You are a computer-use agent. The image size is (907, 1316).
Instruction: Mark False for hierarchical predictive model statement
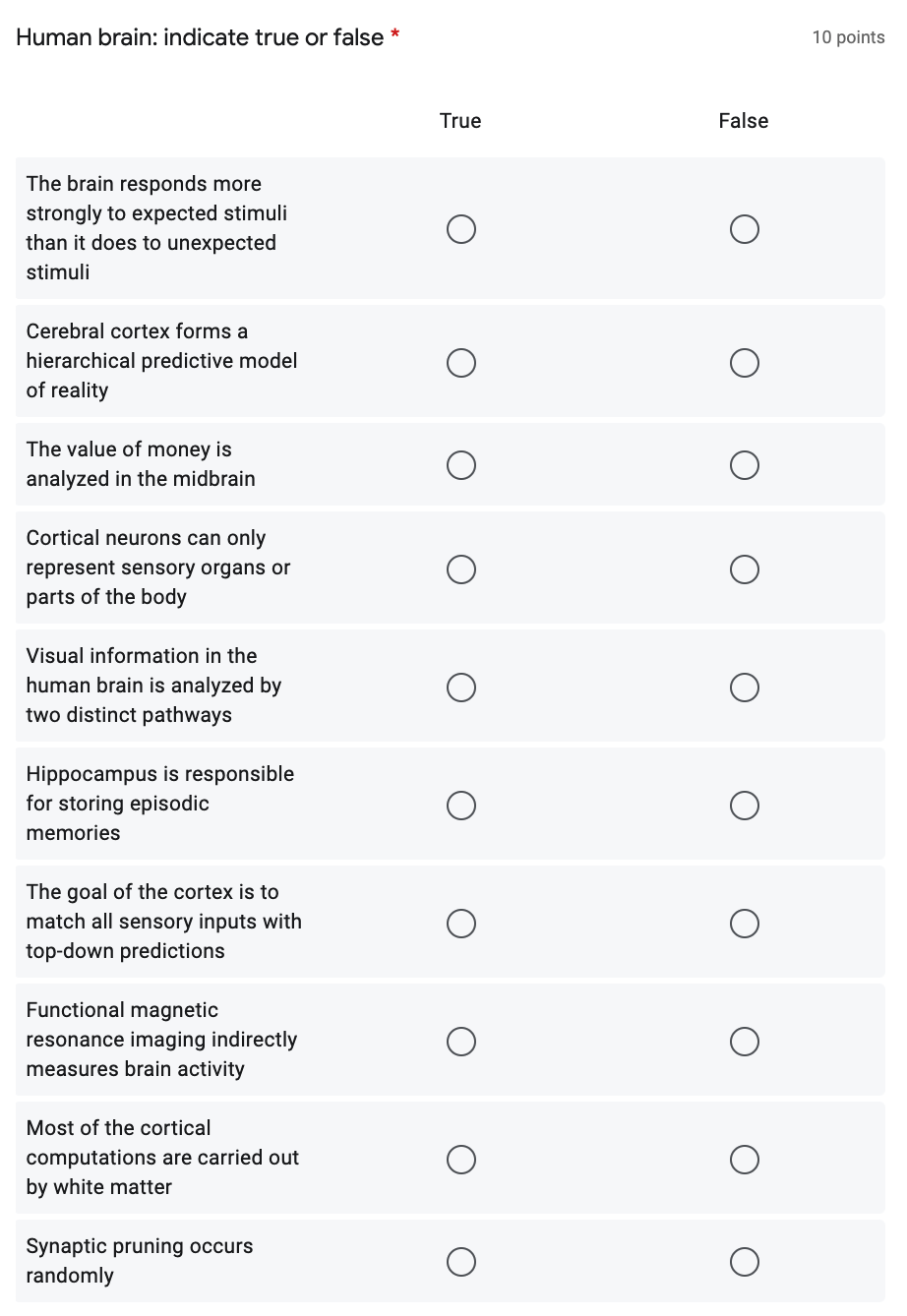coord(744,362)
